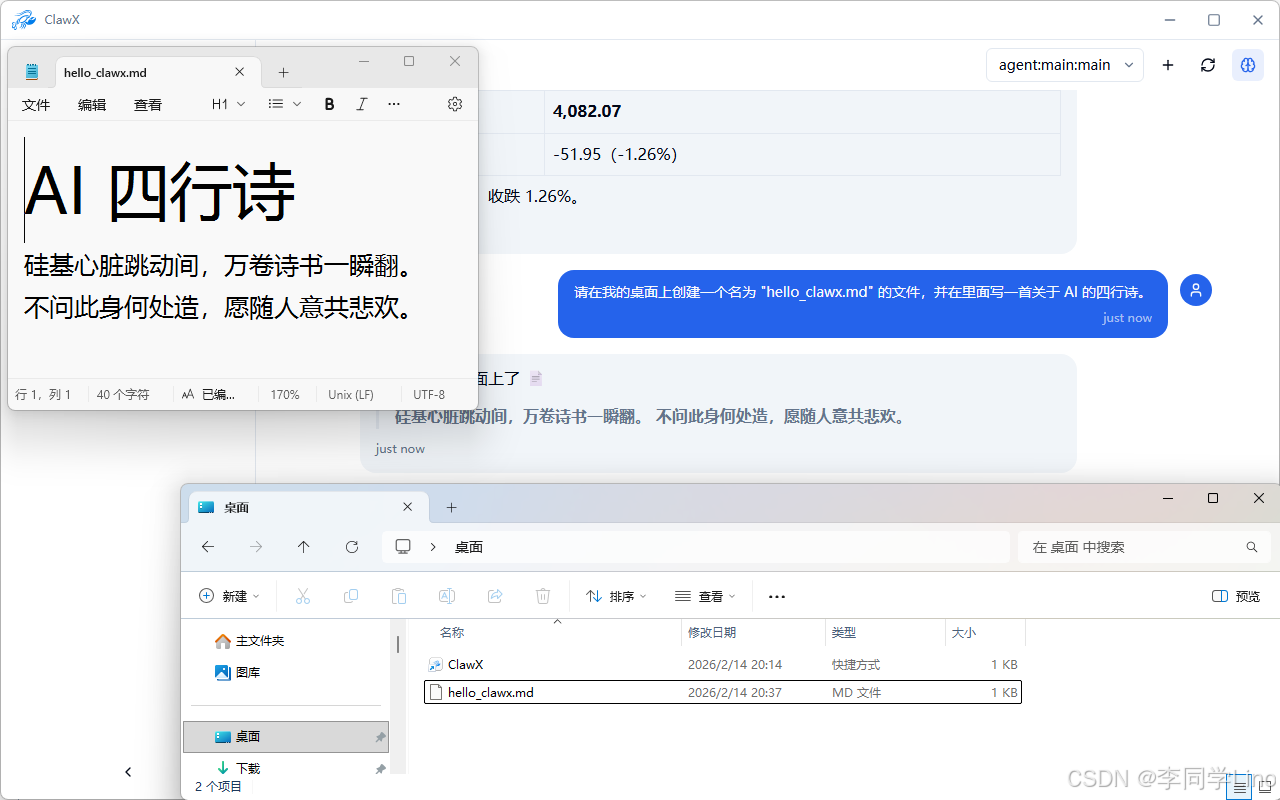Open the 排序 sort dropdown
The width and height of the screenshot is (1280, 800).
615,595
